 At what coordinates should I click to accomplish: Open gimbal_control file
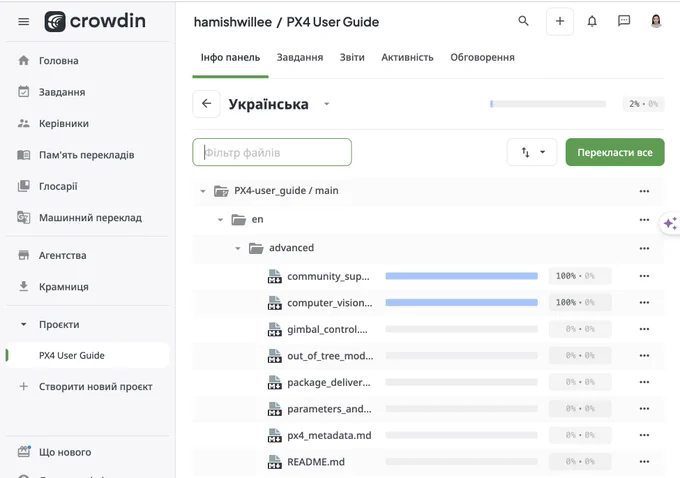327,329
